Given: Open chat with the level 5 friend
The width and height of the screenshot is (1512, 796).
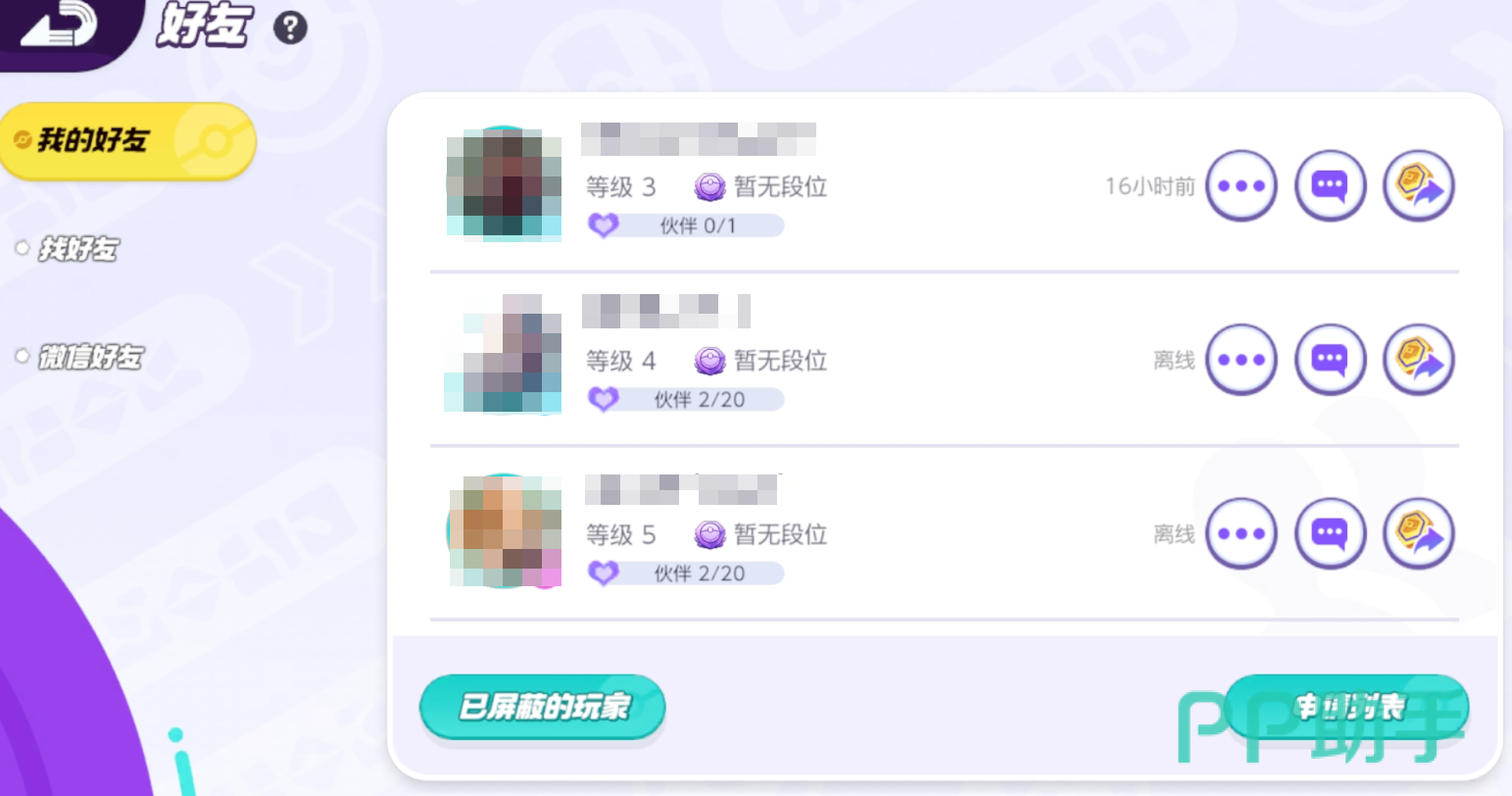Looking at the screenshot, I should [1330, 534].
